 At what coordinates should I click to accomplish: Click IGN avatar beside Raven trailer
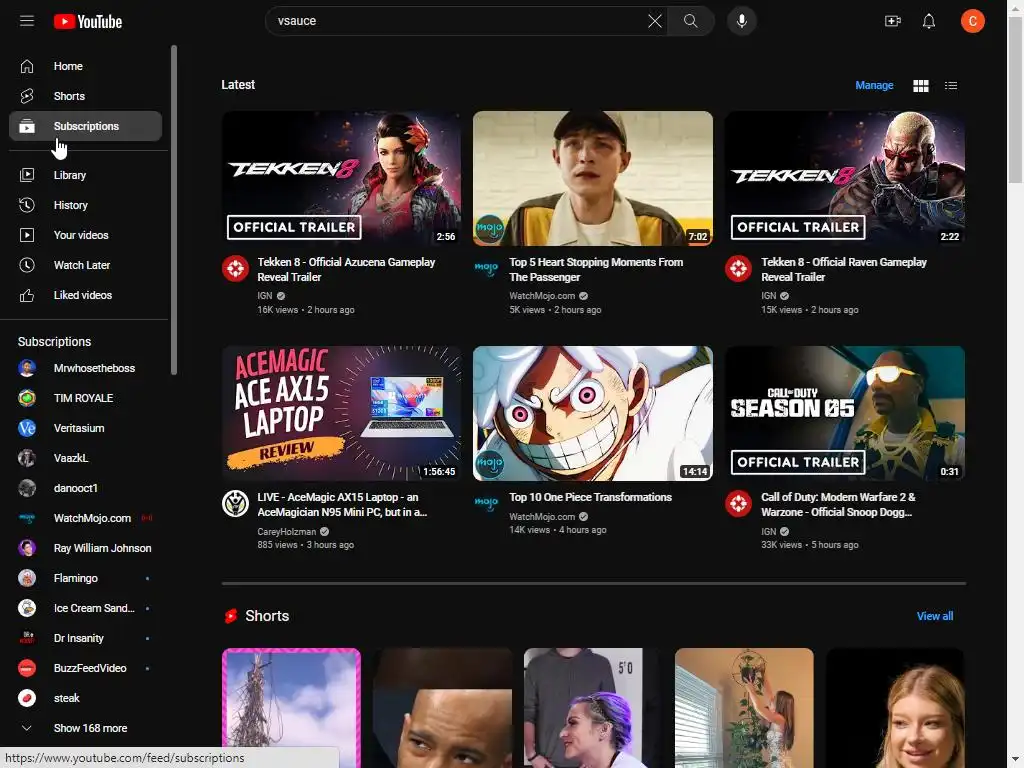[739, 268]
